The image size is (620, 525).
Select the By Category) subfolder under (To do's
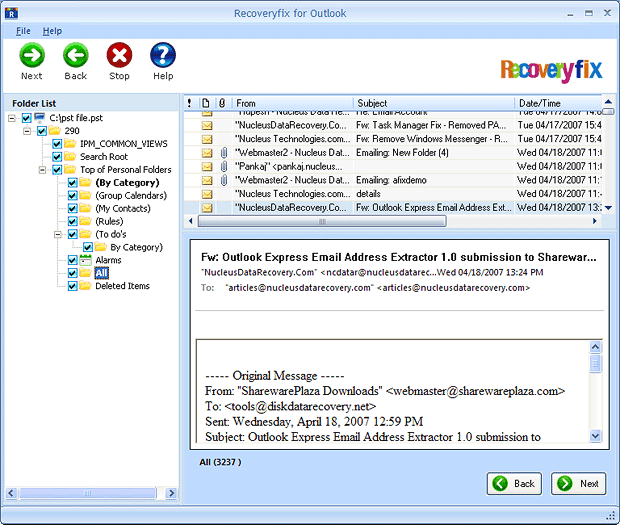point(136,247)
